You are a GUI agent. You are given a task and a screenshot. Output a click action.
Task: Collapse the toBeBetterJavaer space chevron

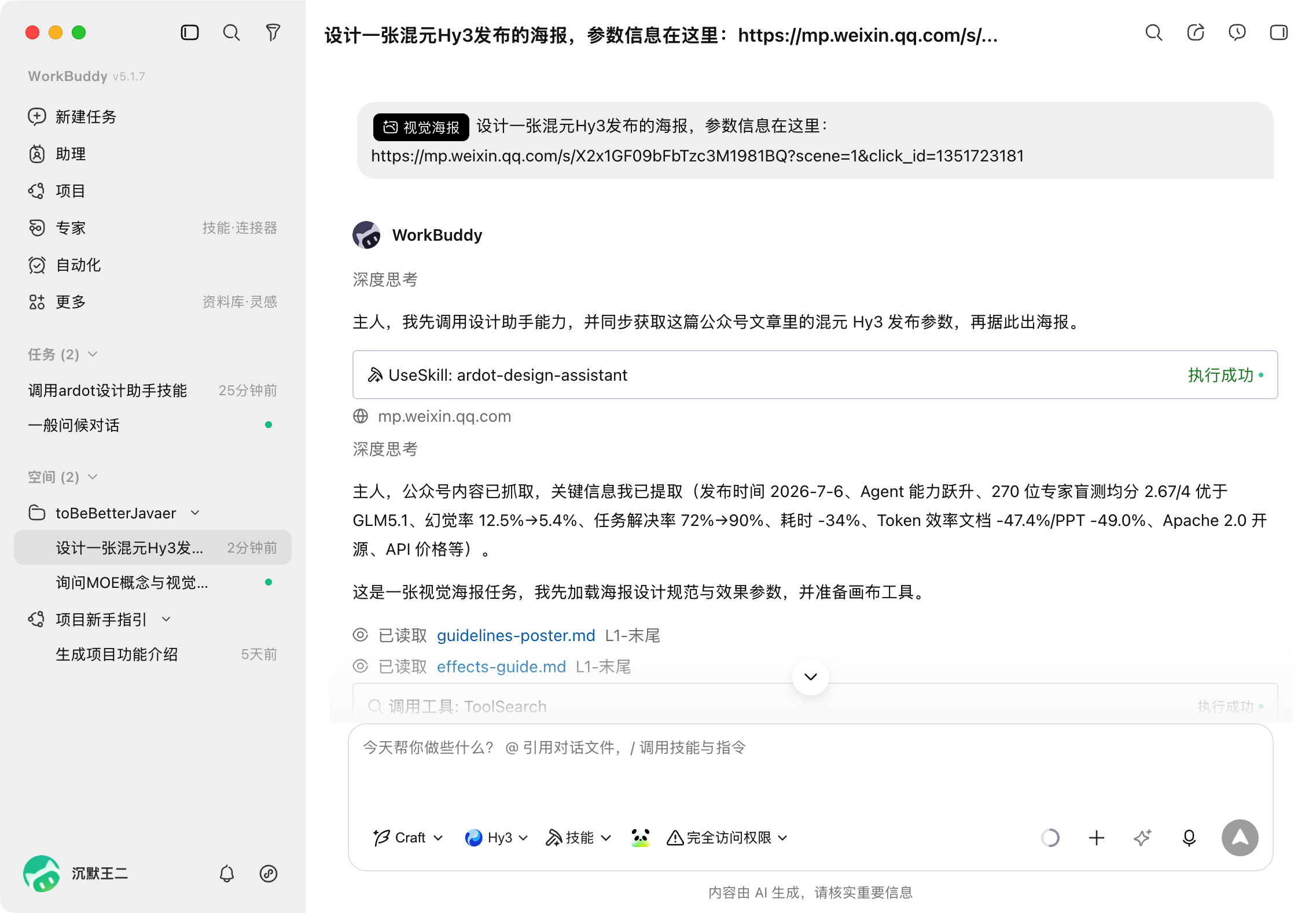point(196,513)
